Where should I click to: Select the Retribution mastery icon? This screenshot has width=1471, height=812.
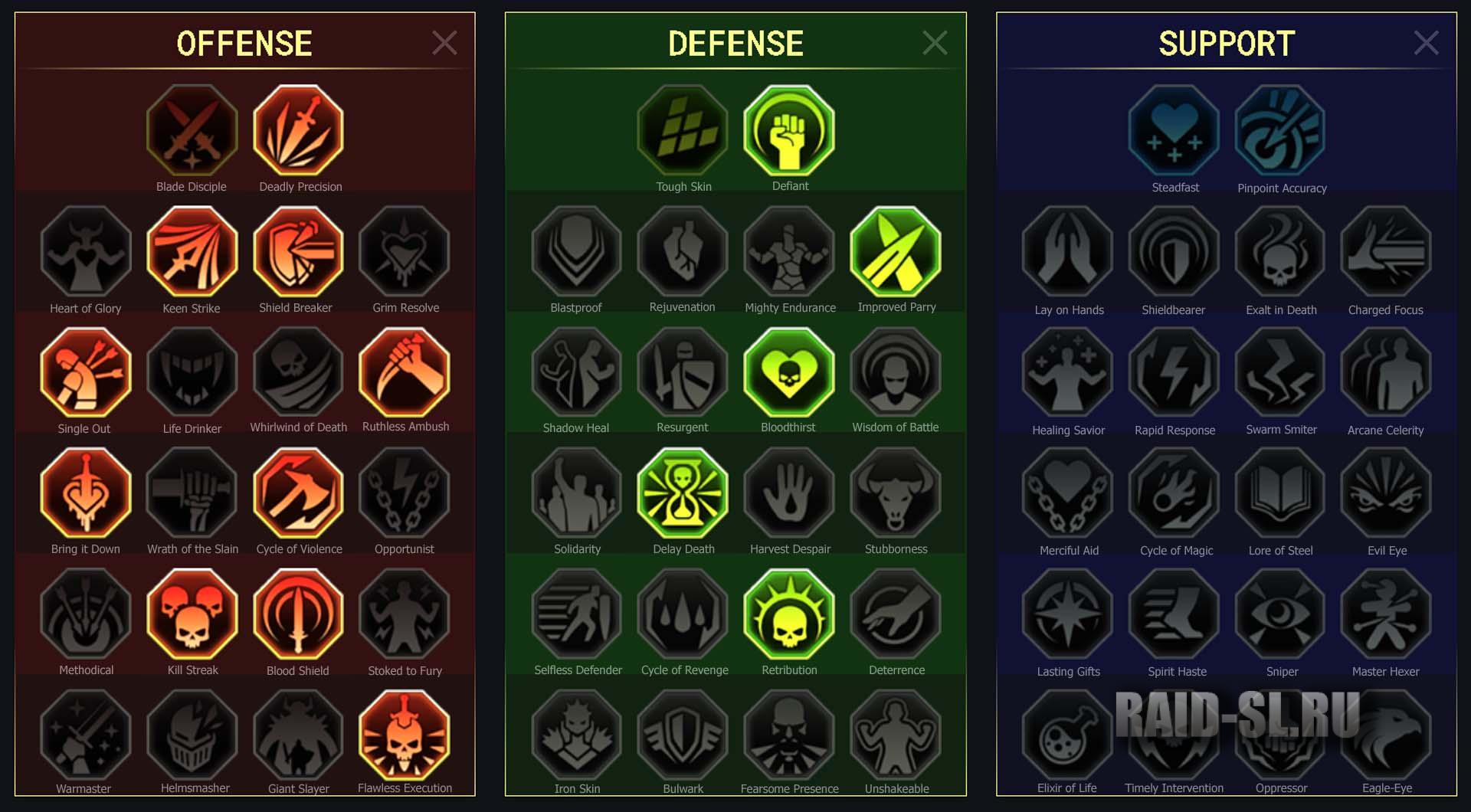pyautogui.click(x=790, y=614)
